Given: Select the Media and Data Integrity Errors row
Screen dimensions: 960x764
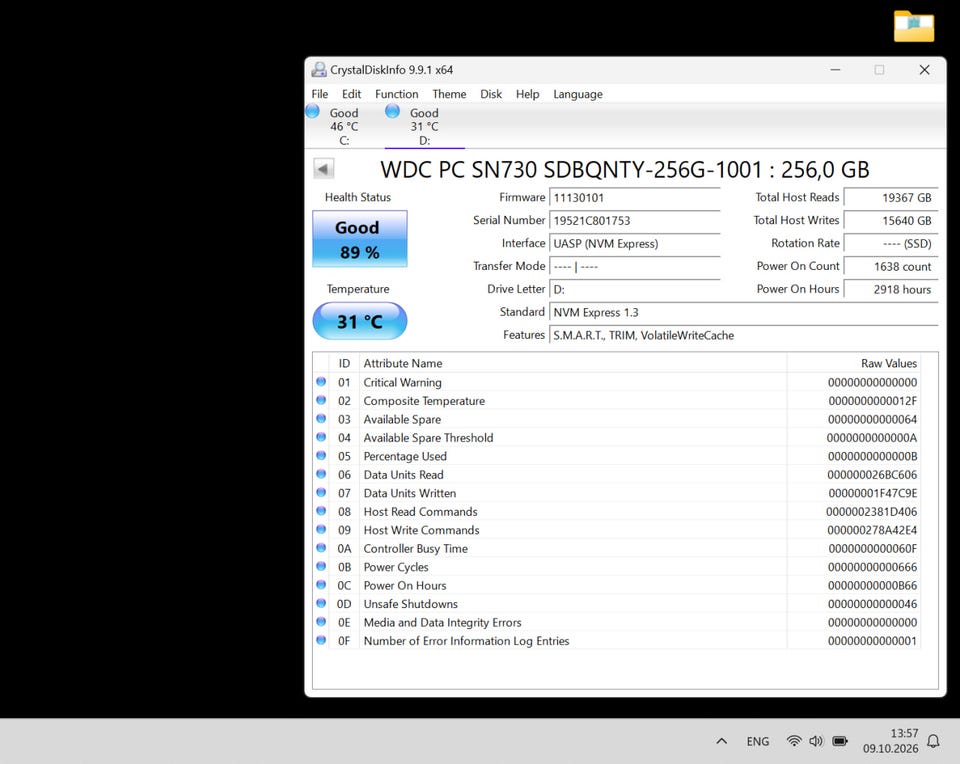Looking at the screenshot, I should [x=617, y=622].
